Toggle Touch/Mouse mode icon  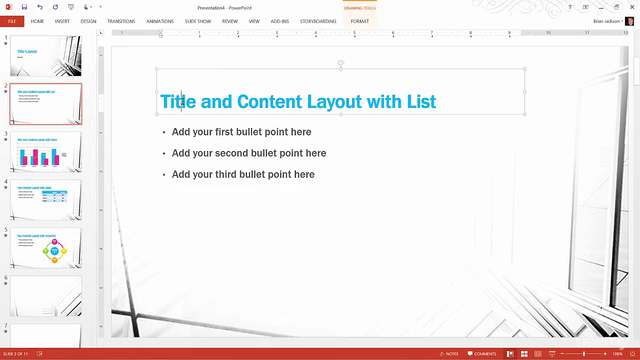[x=87, y=7]
